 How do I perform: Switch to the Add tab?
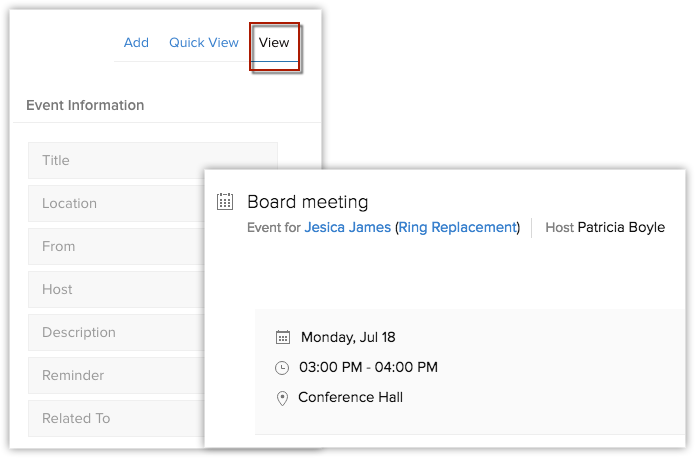[x=136, y=43]
